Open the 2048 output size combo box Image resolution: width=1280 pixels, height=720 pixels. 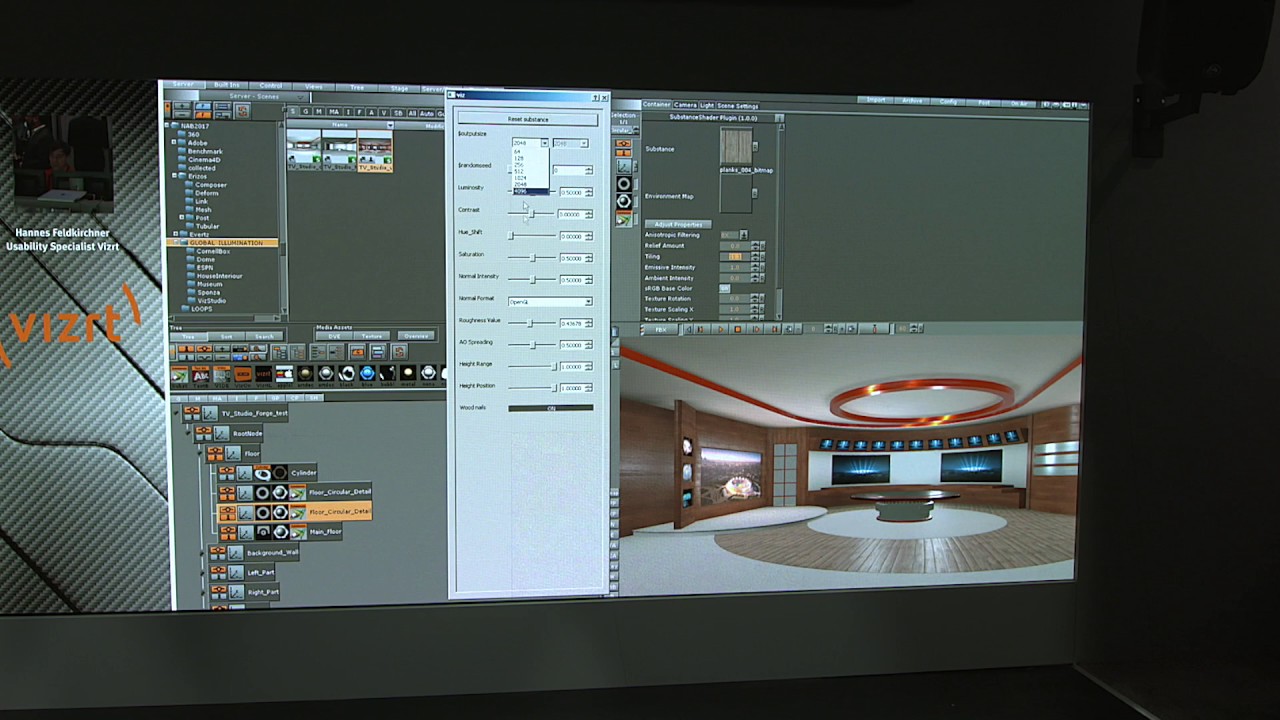[x=530, y=143]
